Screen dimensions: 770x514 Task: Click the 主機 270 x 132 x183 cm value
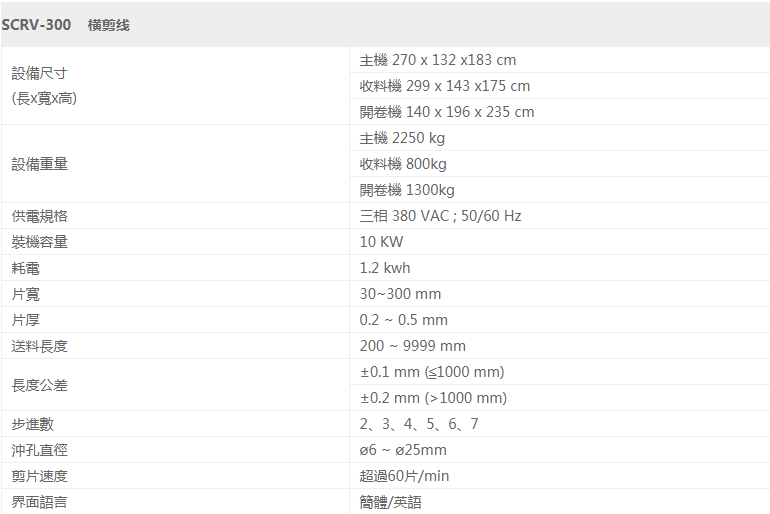tap(438, 60)
